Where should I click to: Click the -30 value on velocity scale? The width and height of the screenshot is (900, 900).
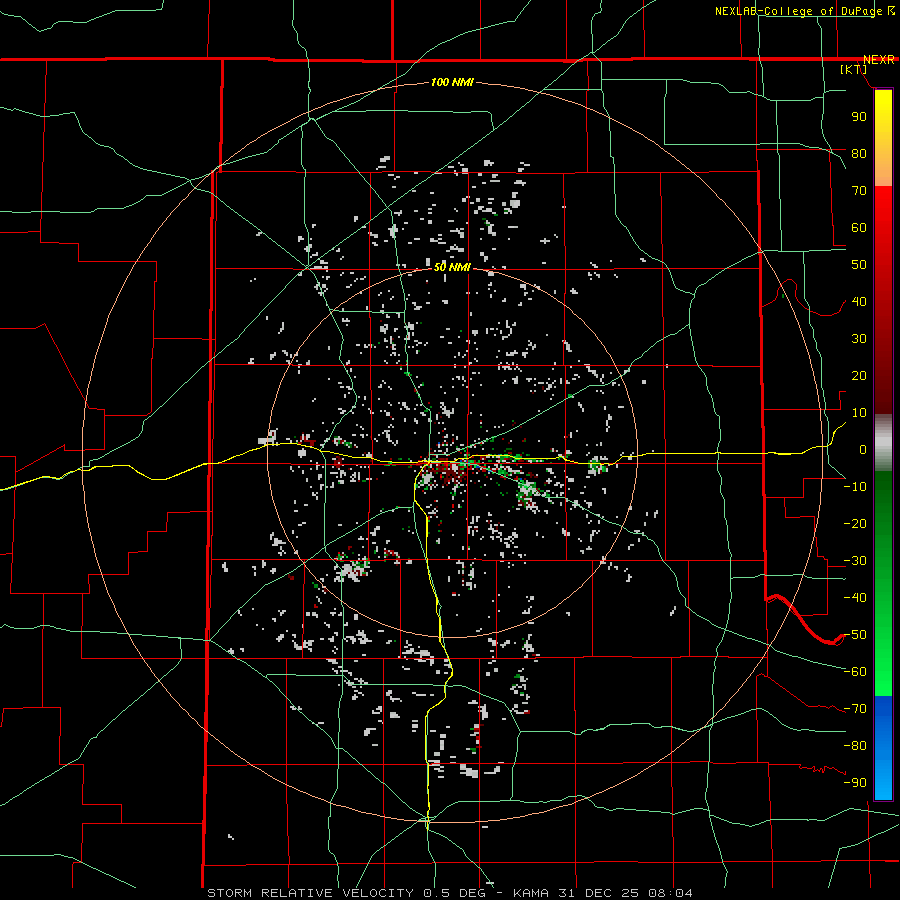pos(855,561)
